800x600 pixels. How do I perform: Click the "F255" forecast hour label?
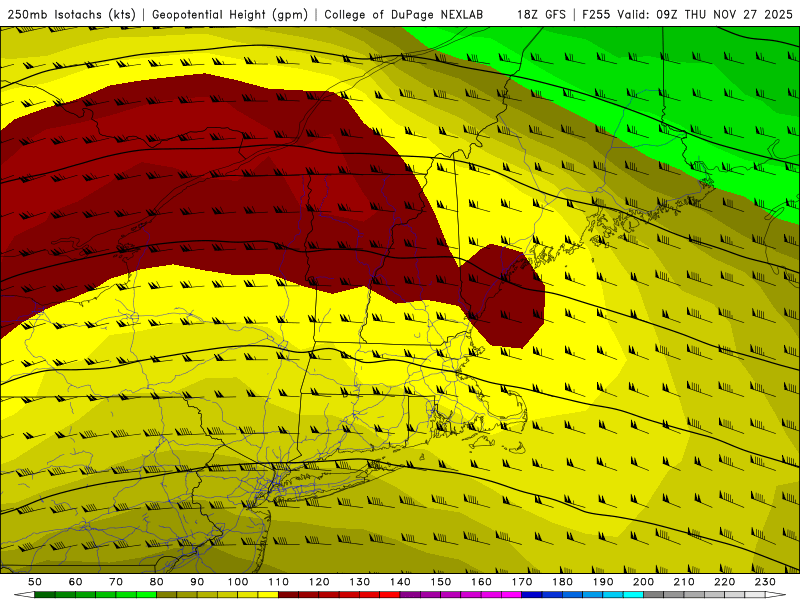point(596,14)
